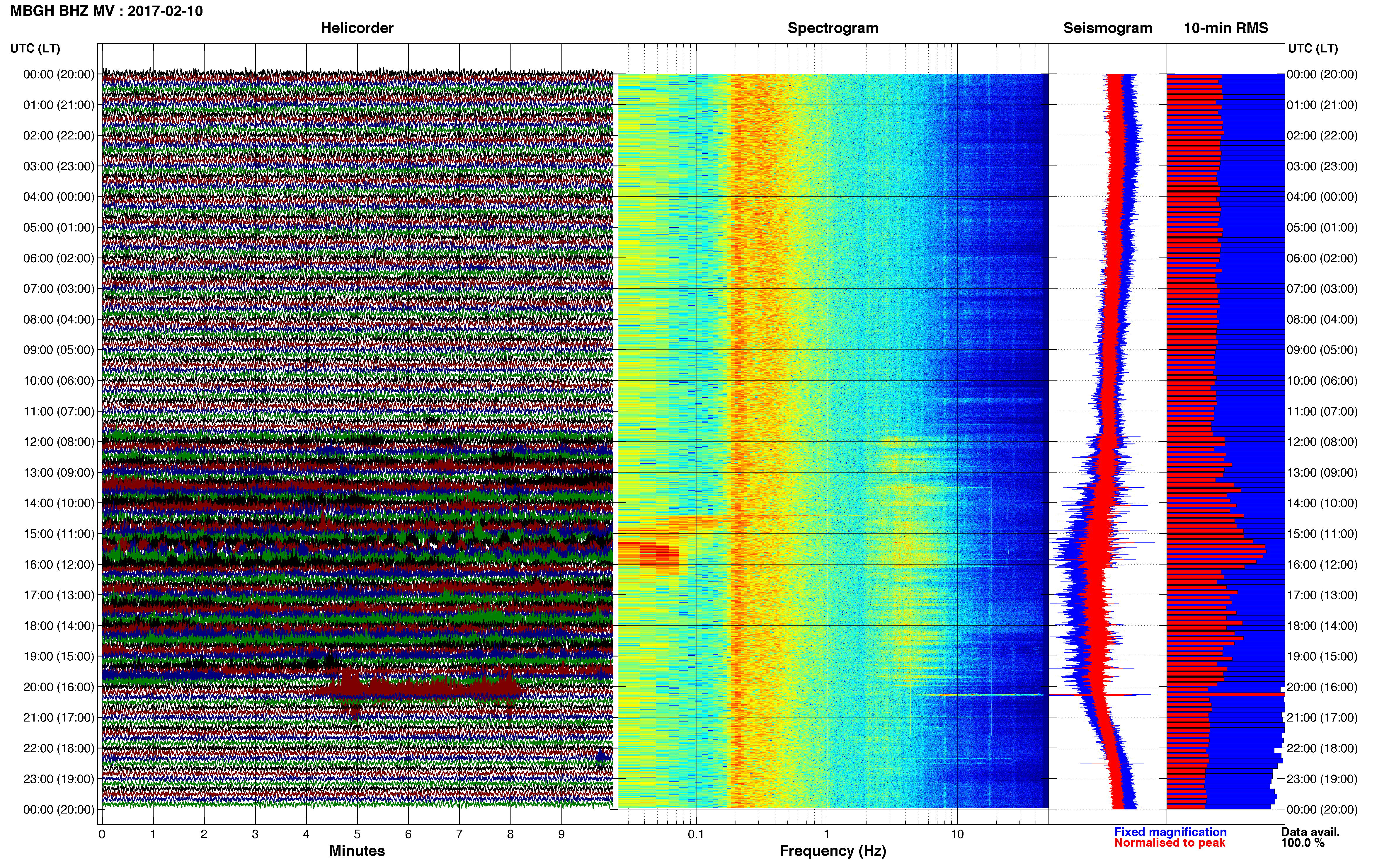Click the high-frequency streak near 20:15 in spectrogram
Image resolution: width=1389 pixels, height=868 pixels.
click(x=985, y=695)
